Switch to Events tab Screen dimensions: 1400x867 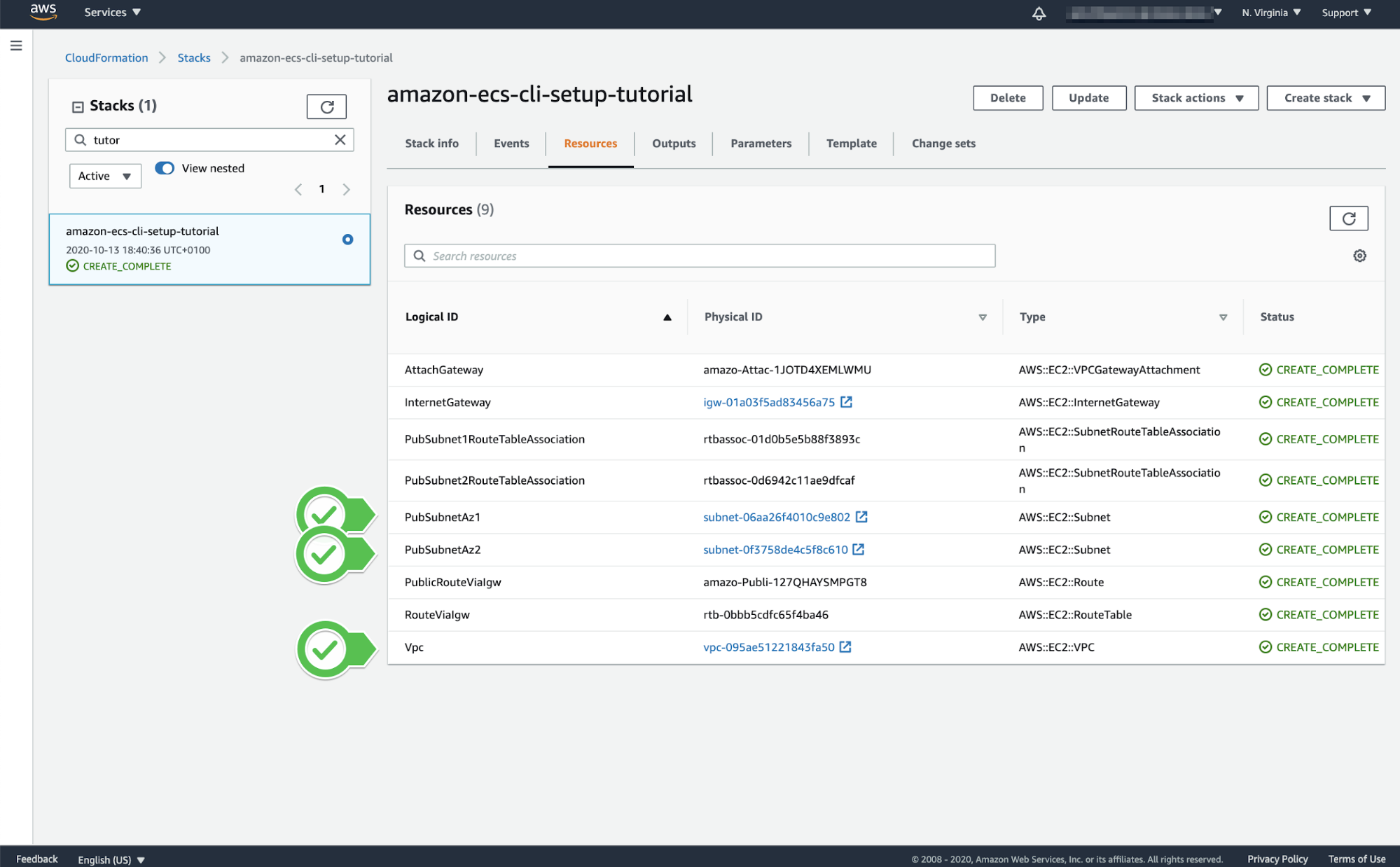511,143
